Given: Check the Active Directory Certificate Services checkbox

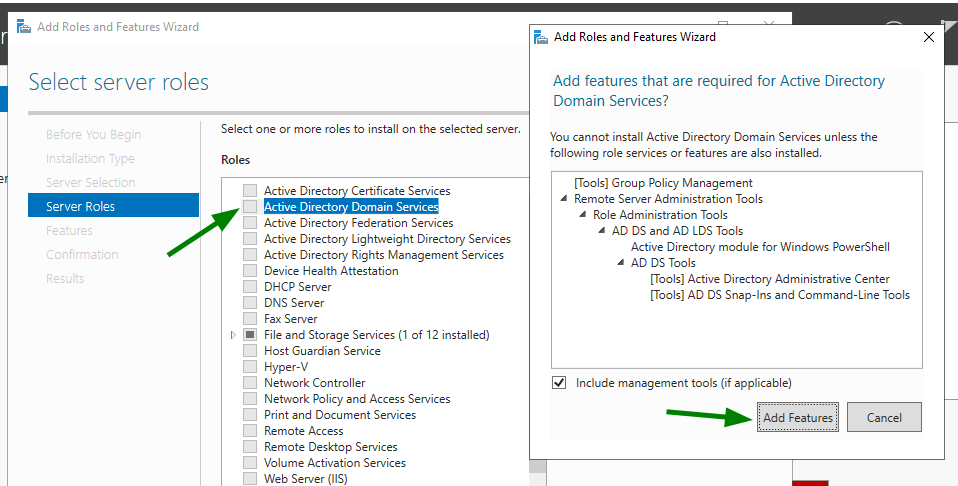Looking at the screenshot, I should click(x=250, y=191).
